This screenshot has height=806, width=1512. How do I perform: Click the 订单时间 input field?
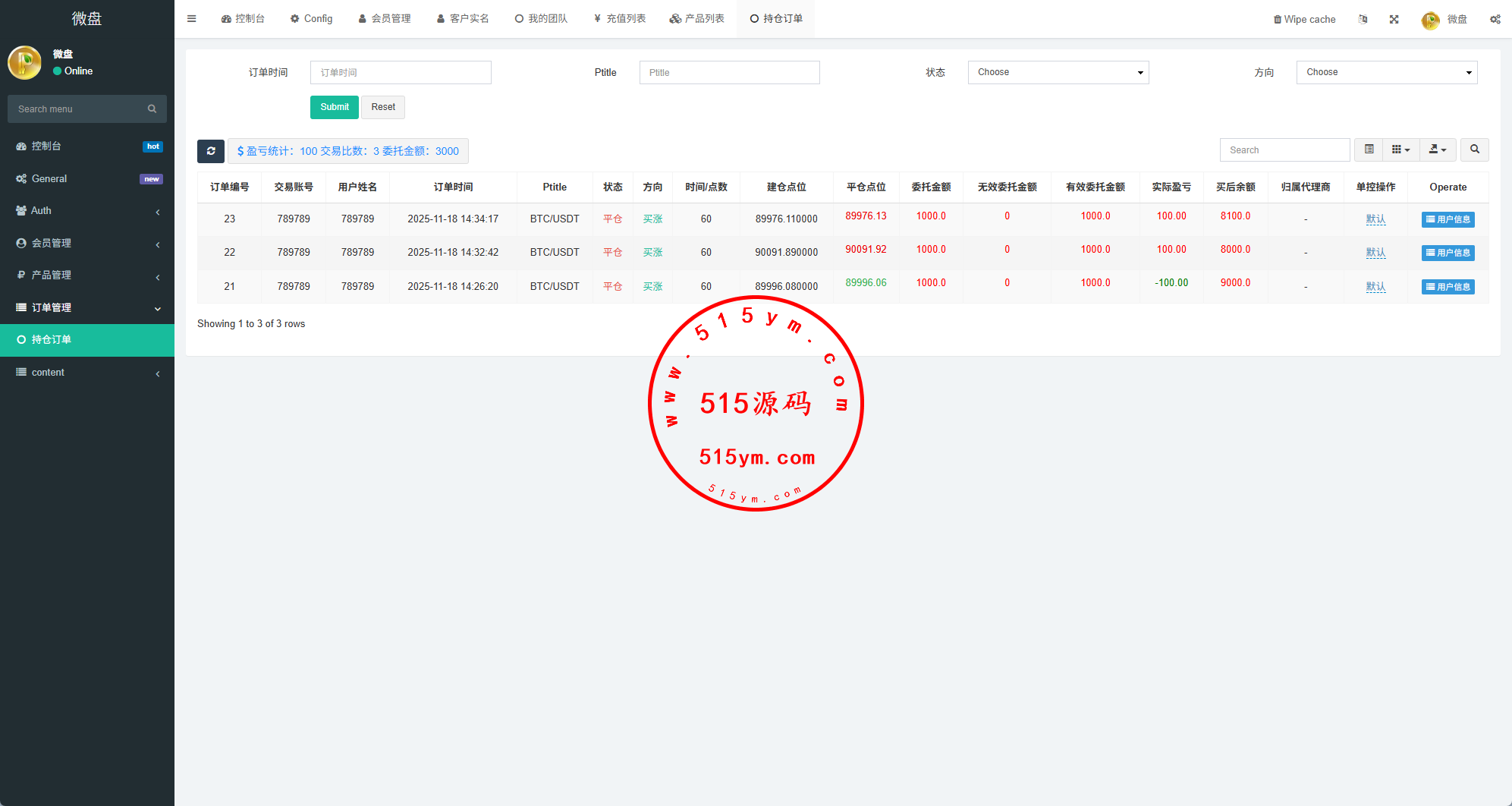tap(401, 72)
